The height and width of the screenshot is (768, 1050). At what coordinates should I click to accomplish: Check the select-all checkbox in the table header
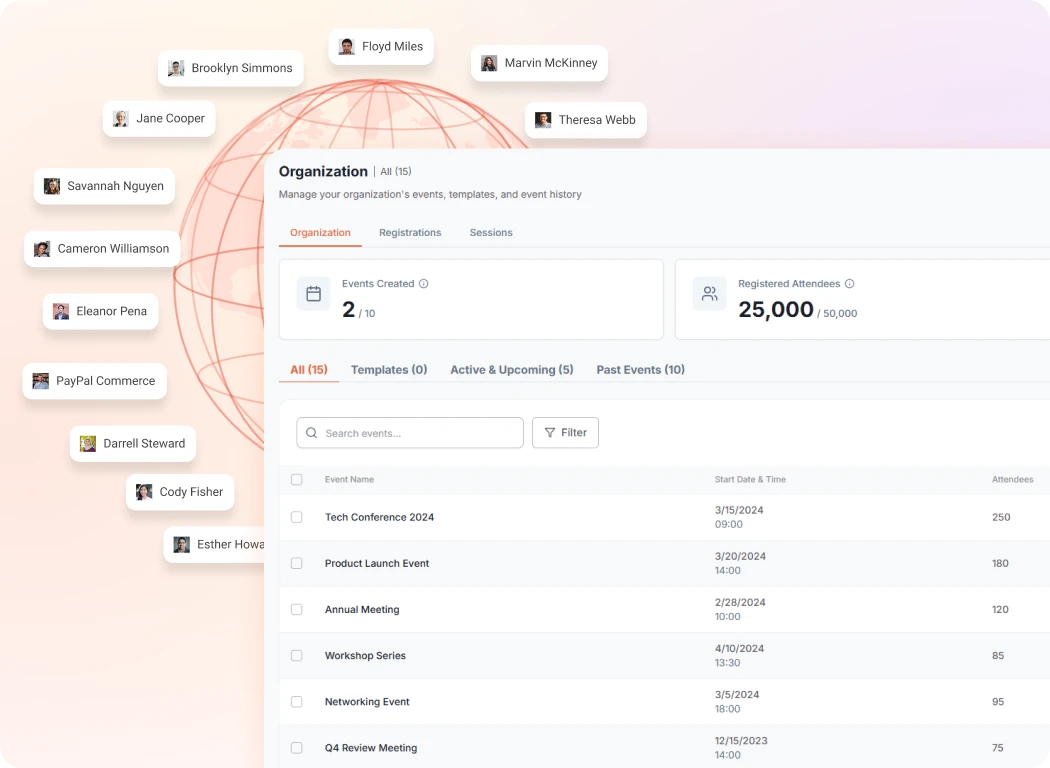297,479
